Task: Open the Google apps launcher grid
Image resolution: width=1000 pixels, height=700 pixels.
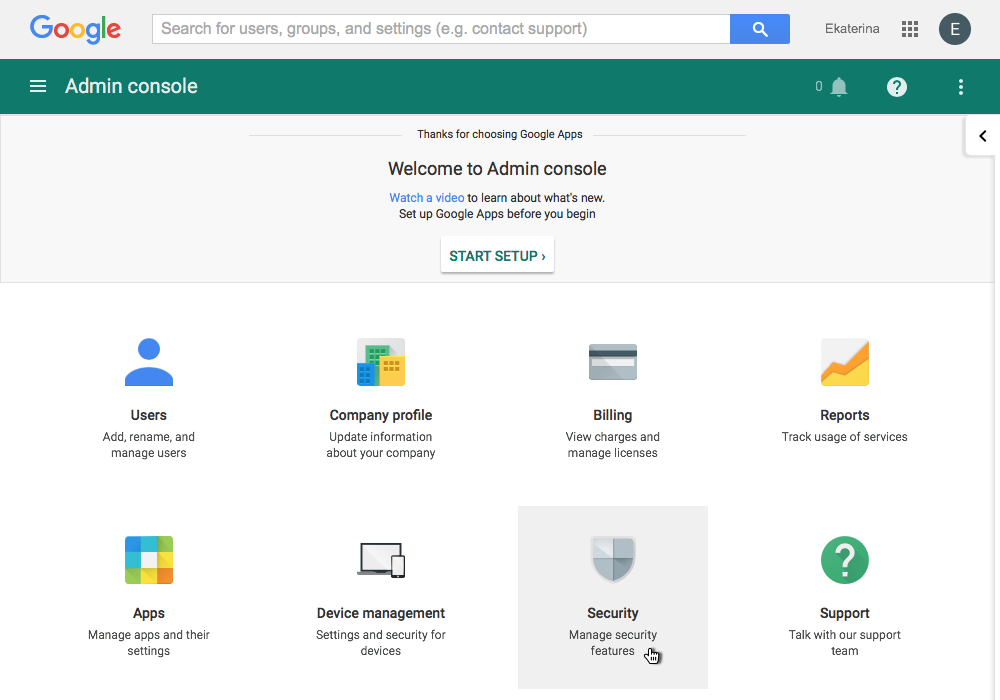Action: click(909, 29)
